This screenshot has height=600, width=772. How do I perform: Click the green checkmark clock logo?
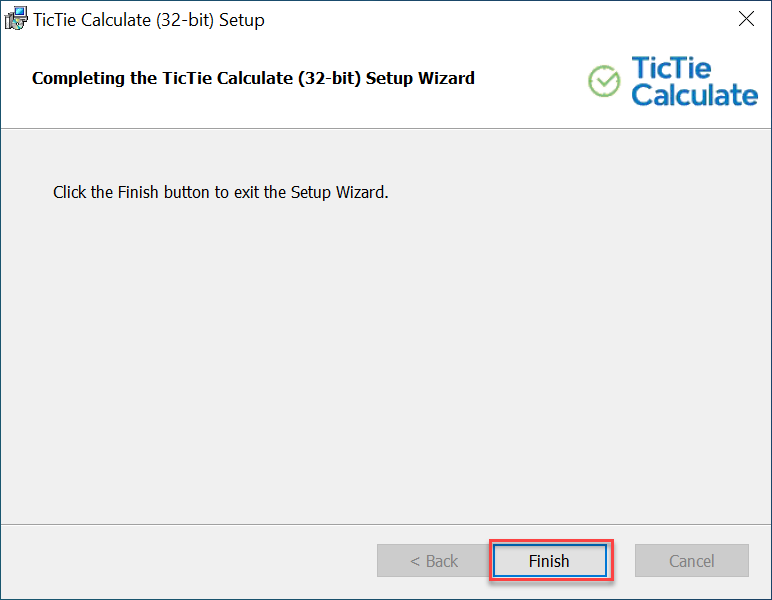(x=604, y=81)
